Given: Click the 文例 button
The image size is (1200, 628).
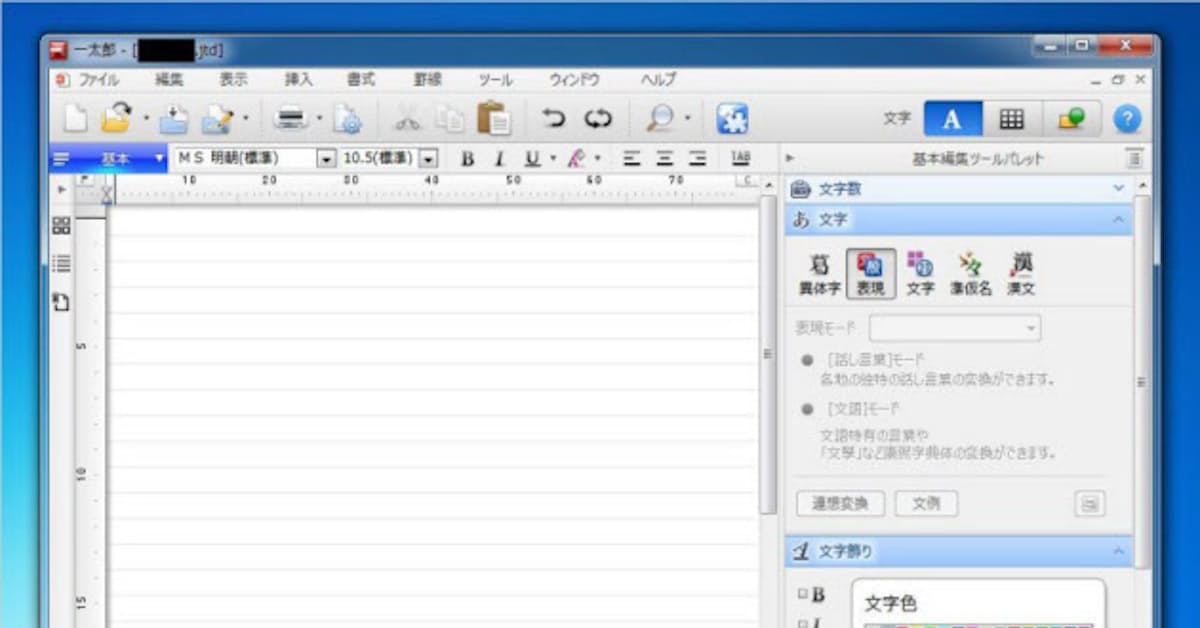Looking at the screenshot, I should pos(926,503).
